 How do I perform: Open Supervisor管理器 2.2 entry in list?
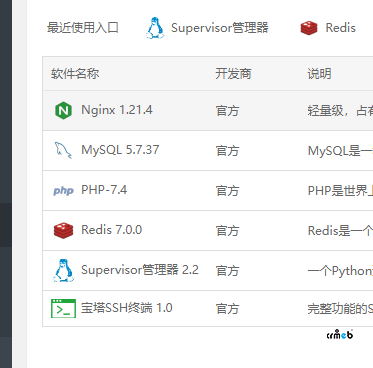click(x=140, y=270)
